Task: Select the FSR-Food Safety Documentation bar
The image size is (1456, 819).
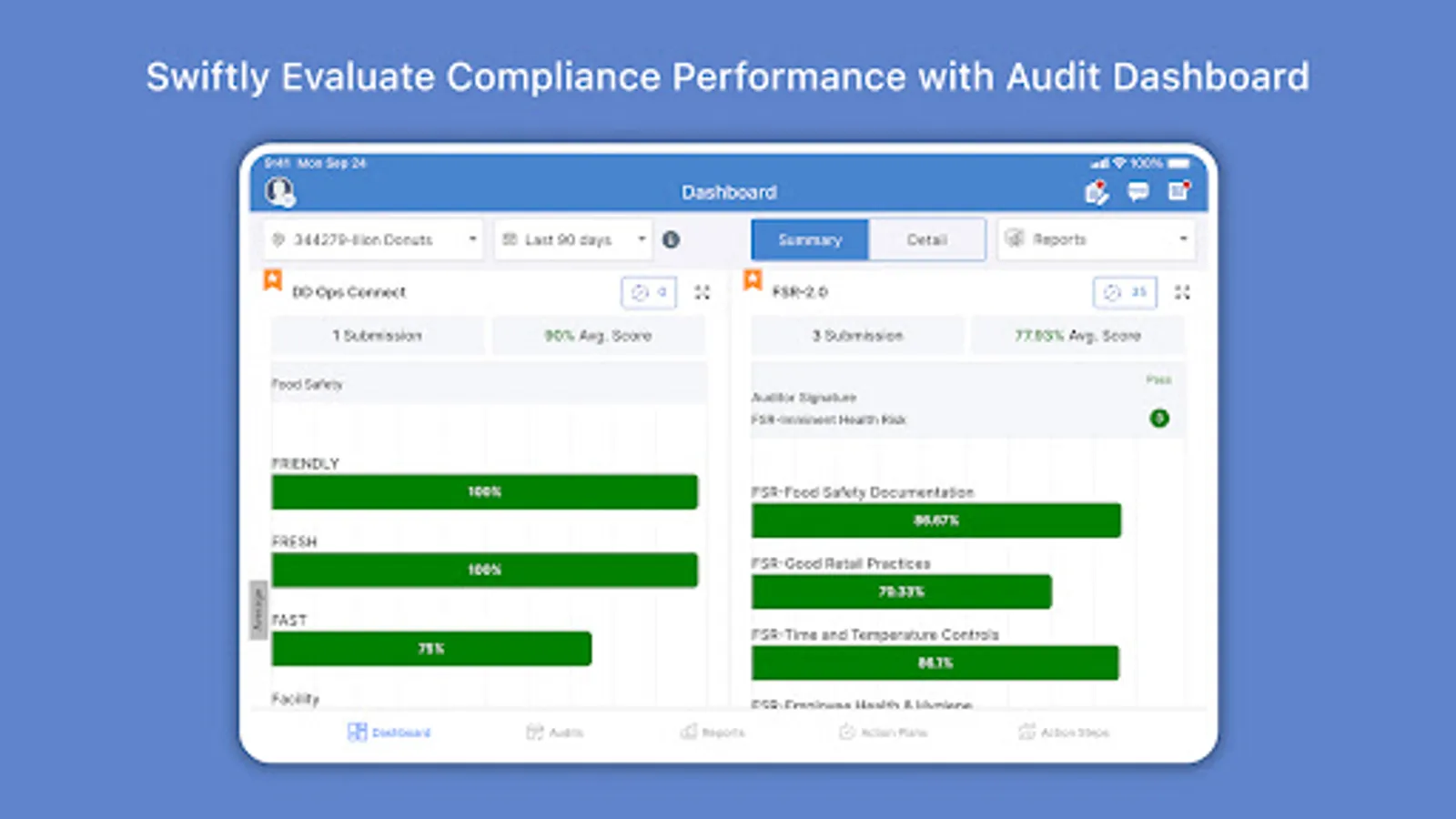Action: 936,521
